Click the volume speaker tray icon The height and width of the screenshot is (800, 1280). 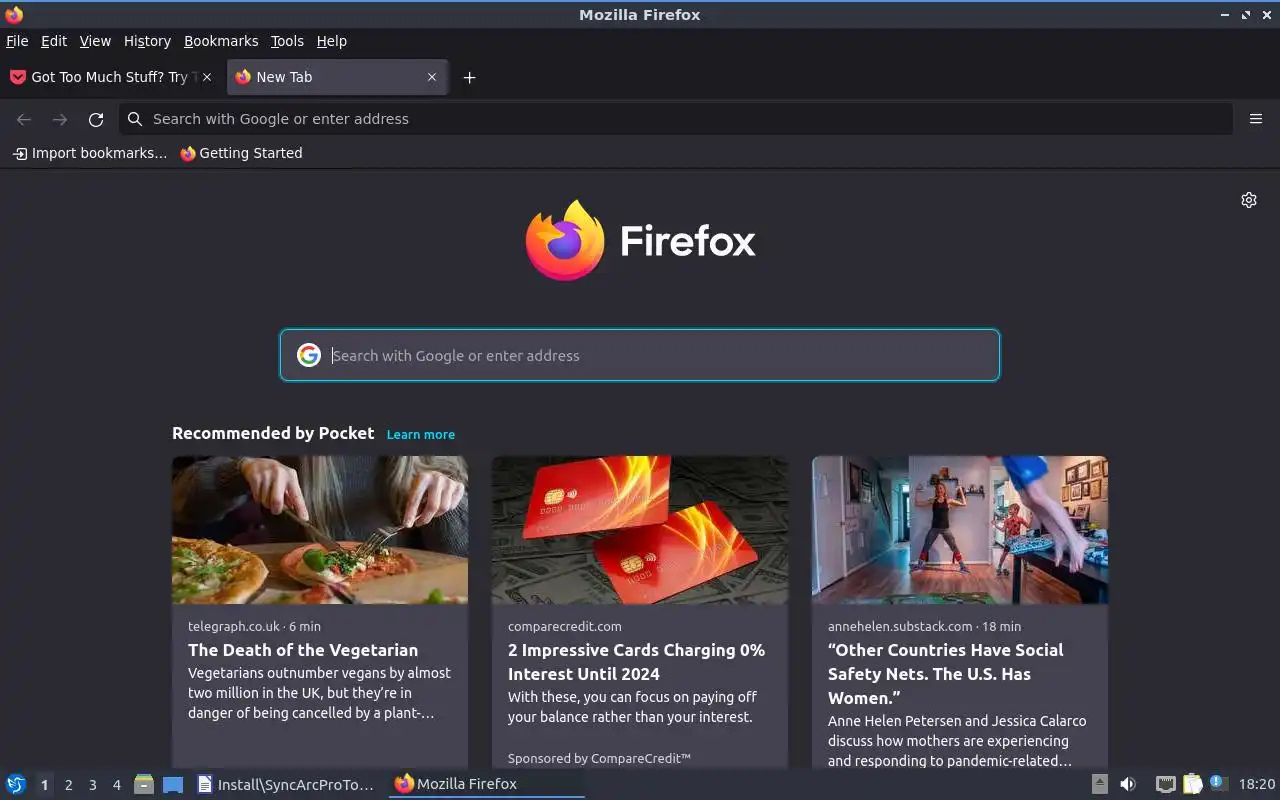1128,784
